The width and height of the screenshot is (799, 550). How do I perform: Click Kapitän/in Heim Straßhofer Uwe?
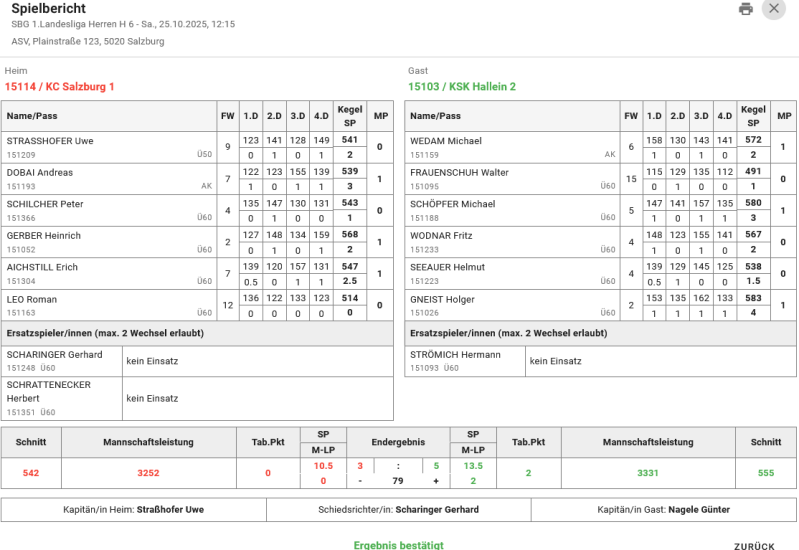[134, 510]
